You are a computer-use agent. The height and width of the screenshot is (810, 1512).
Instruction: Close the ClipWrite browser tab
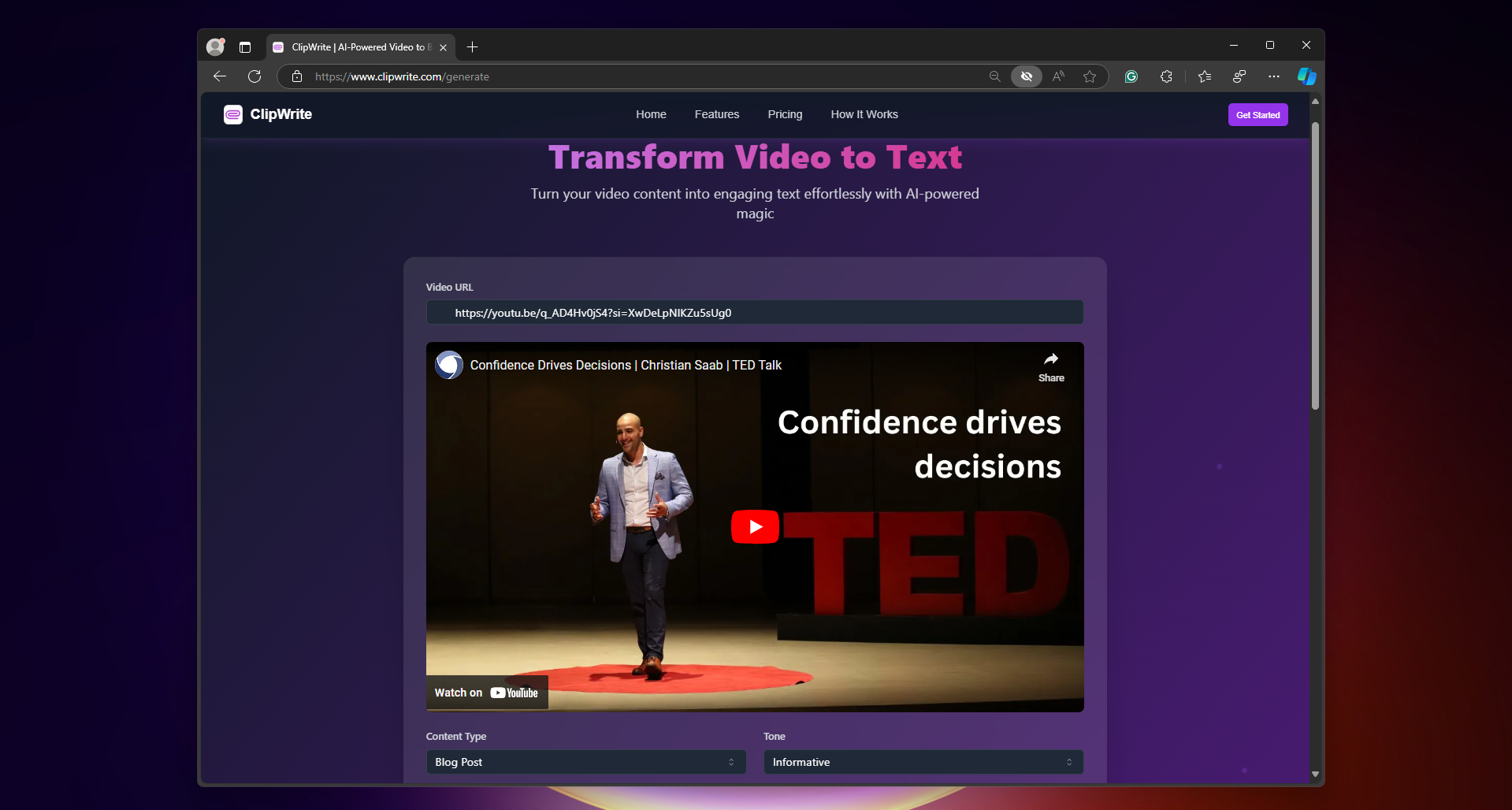pyautogui.click(x=443, y=47)
